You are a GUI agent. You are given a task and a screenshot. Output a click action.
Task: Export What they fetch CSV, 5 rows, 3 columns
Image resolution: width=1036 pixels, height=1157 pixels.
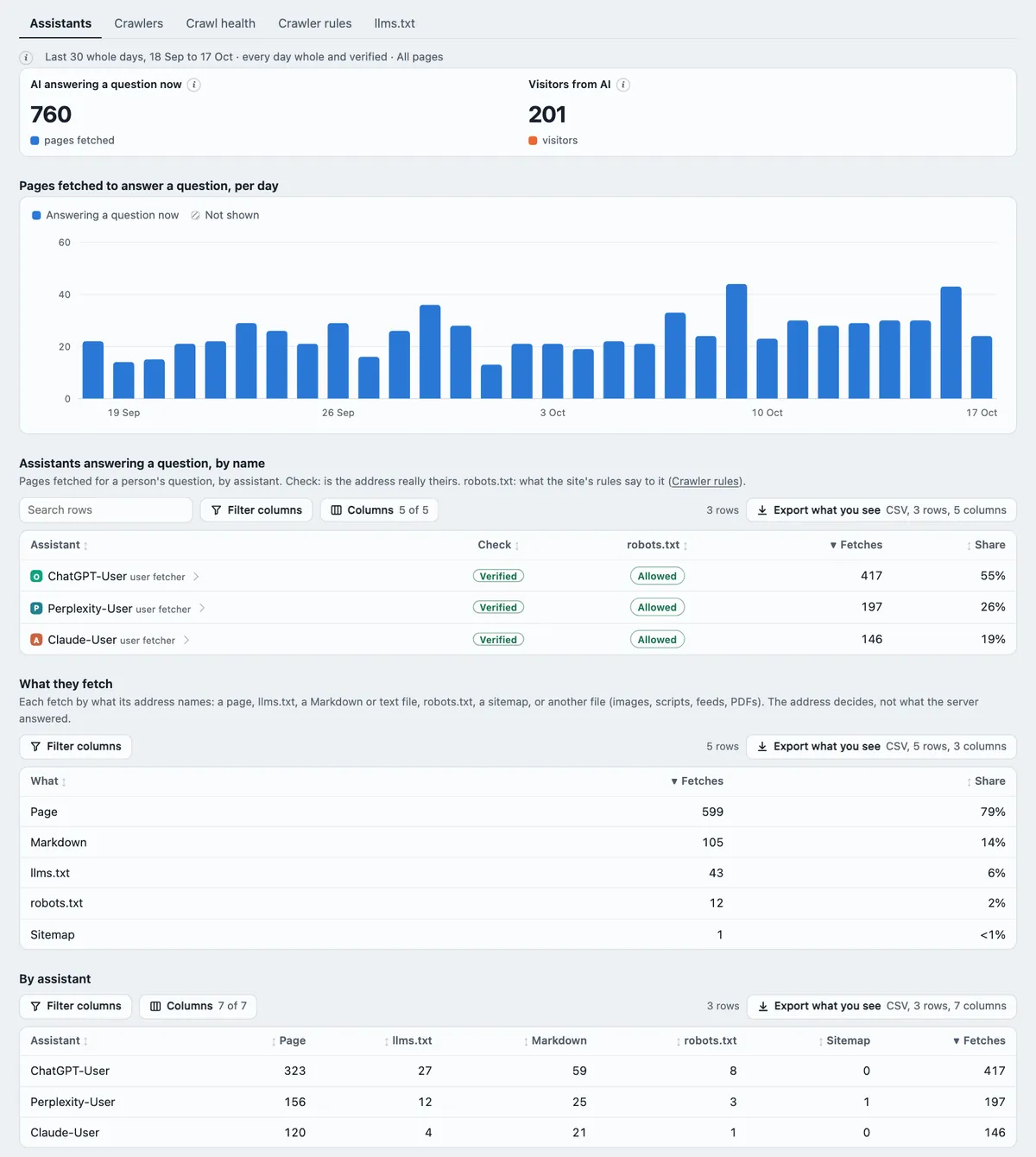click(881, 747)
